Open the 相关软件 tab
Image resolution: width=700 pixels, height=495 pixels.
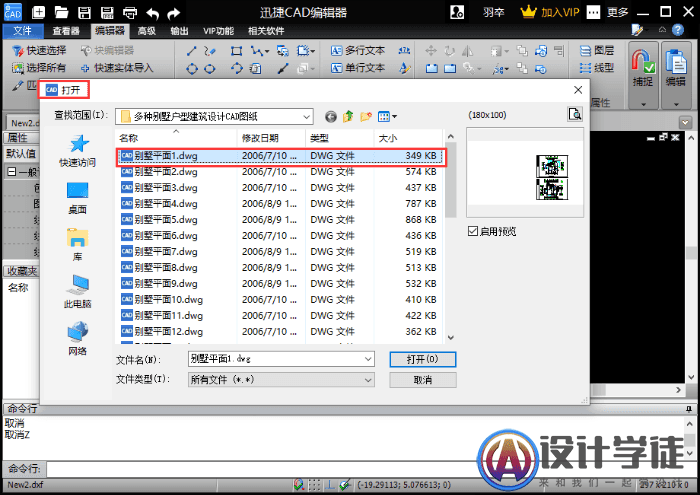(x=266, y=30)
